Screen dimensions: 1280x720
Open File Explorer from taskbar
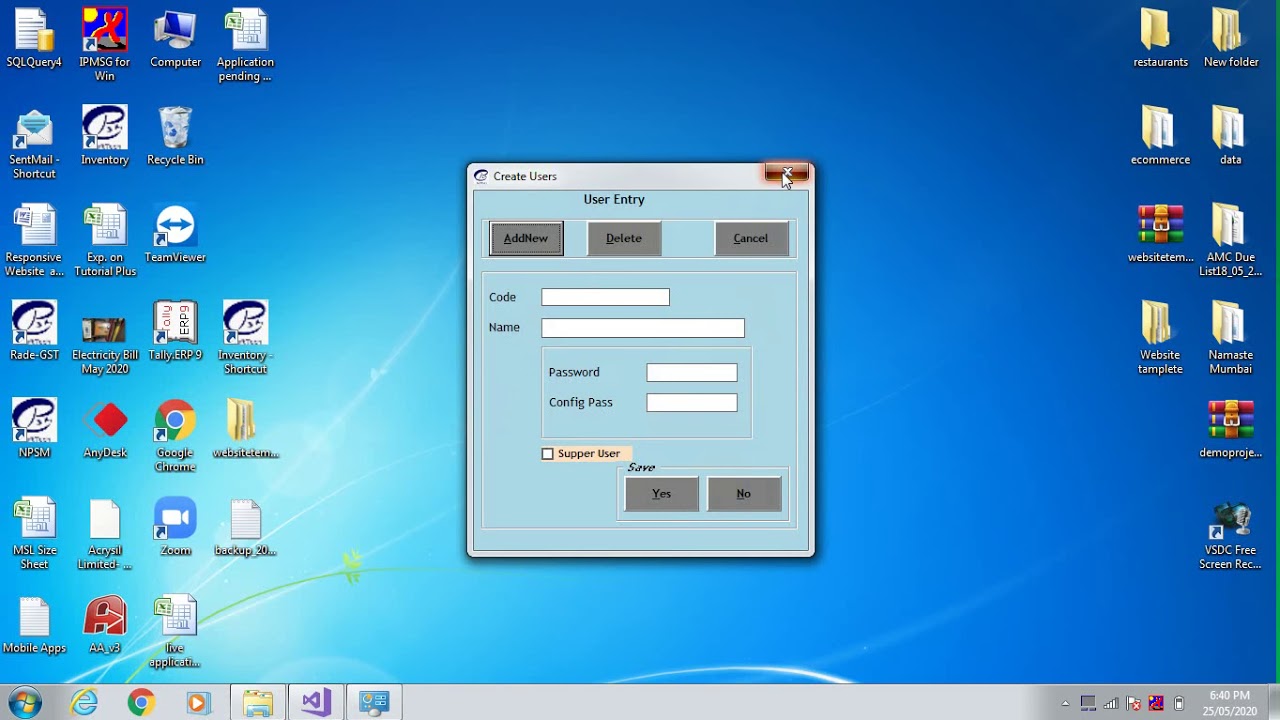(258, 703)
